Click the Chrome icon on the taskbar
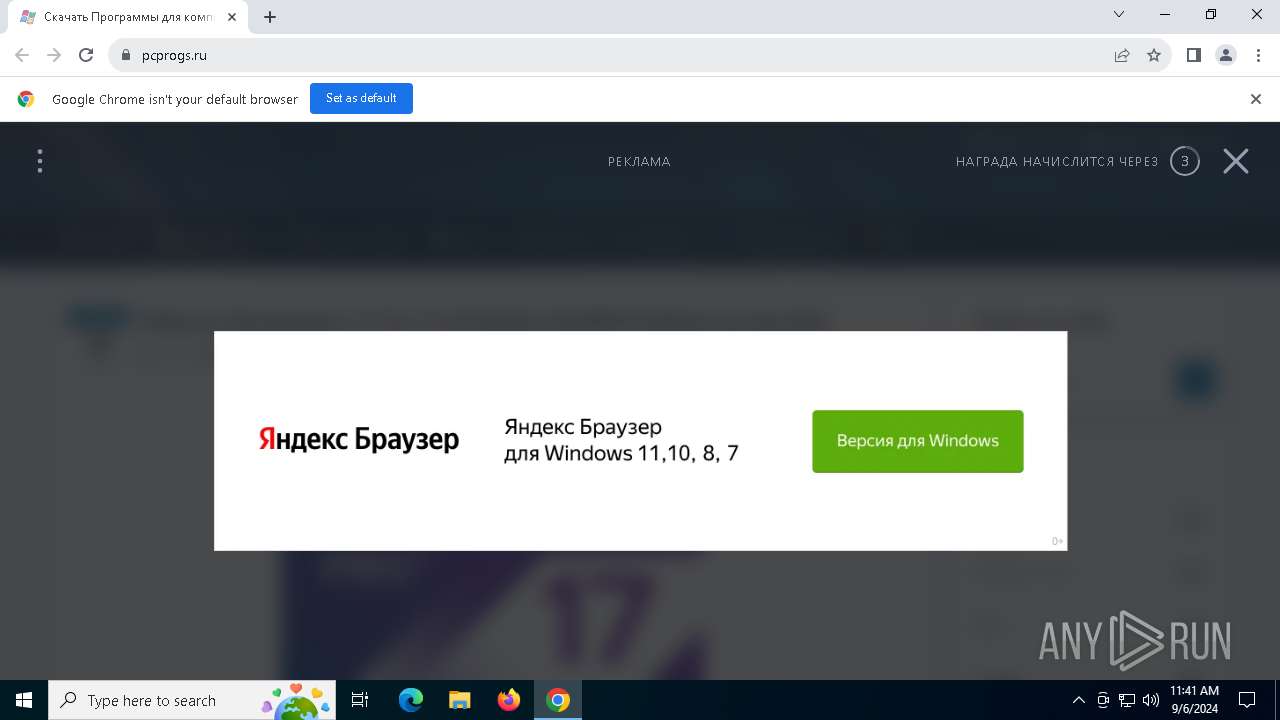1280x720 pixels. tap(558, 700)
